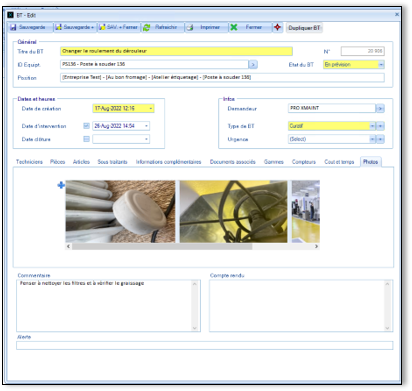
Task: Click rightmost arrow button of Type de BT
Action: (380, 126)
